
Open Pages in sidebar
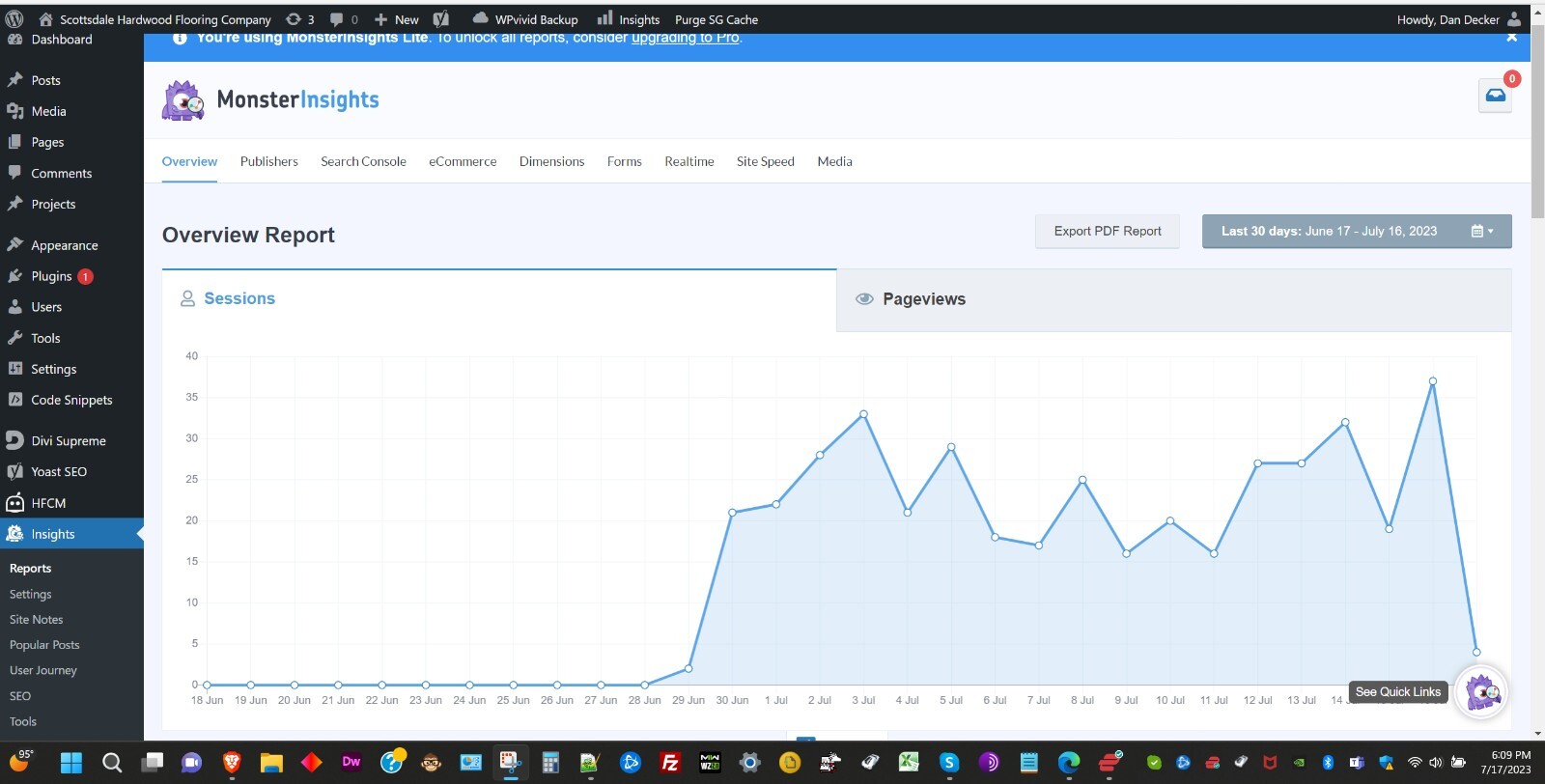[x=71, y=142]
